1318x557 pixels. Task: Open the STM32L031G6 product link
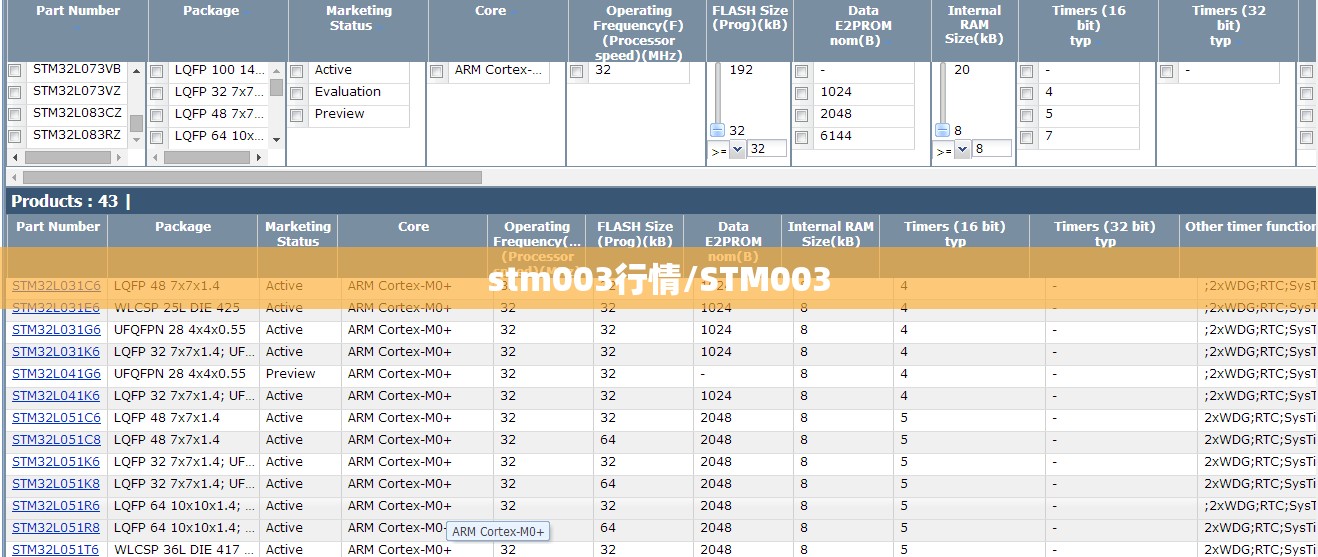click(x=56, y=330)
